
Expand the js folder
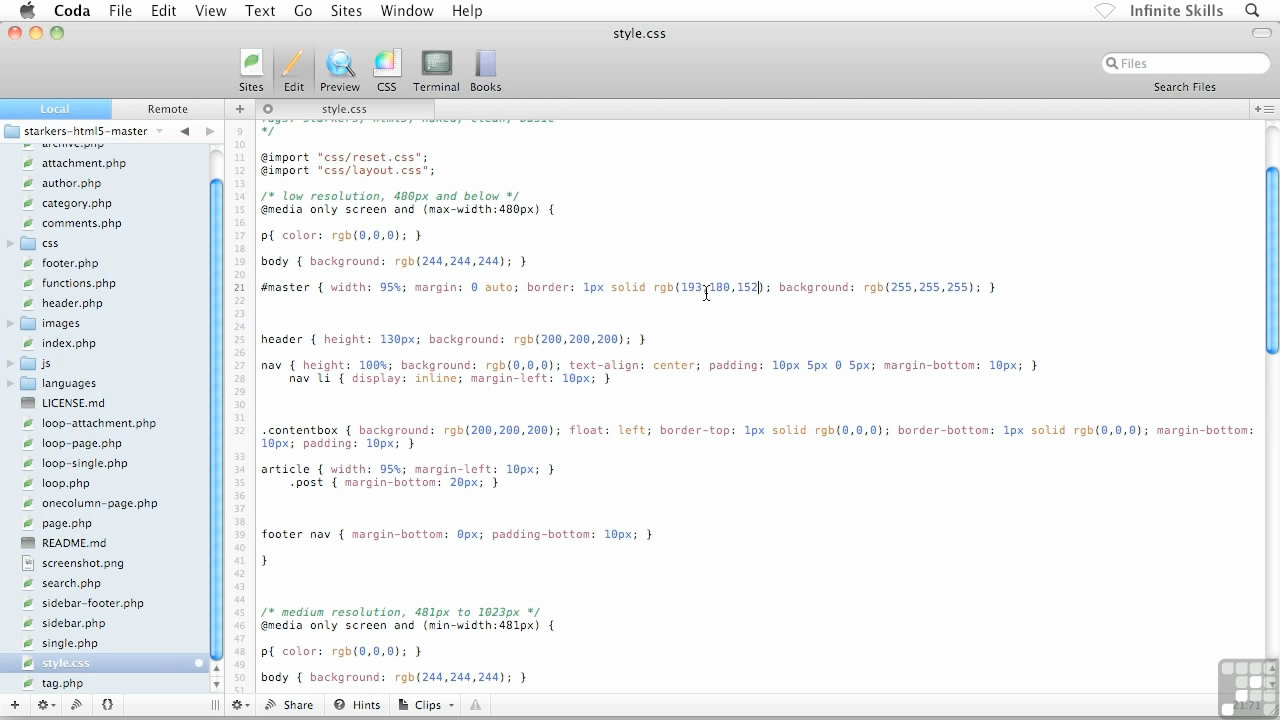pos(10,363)
